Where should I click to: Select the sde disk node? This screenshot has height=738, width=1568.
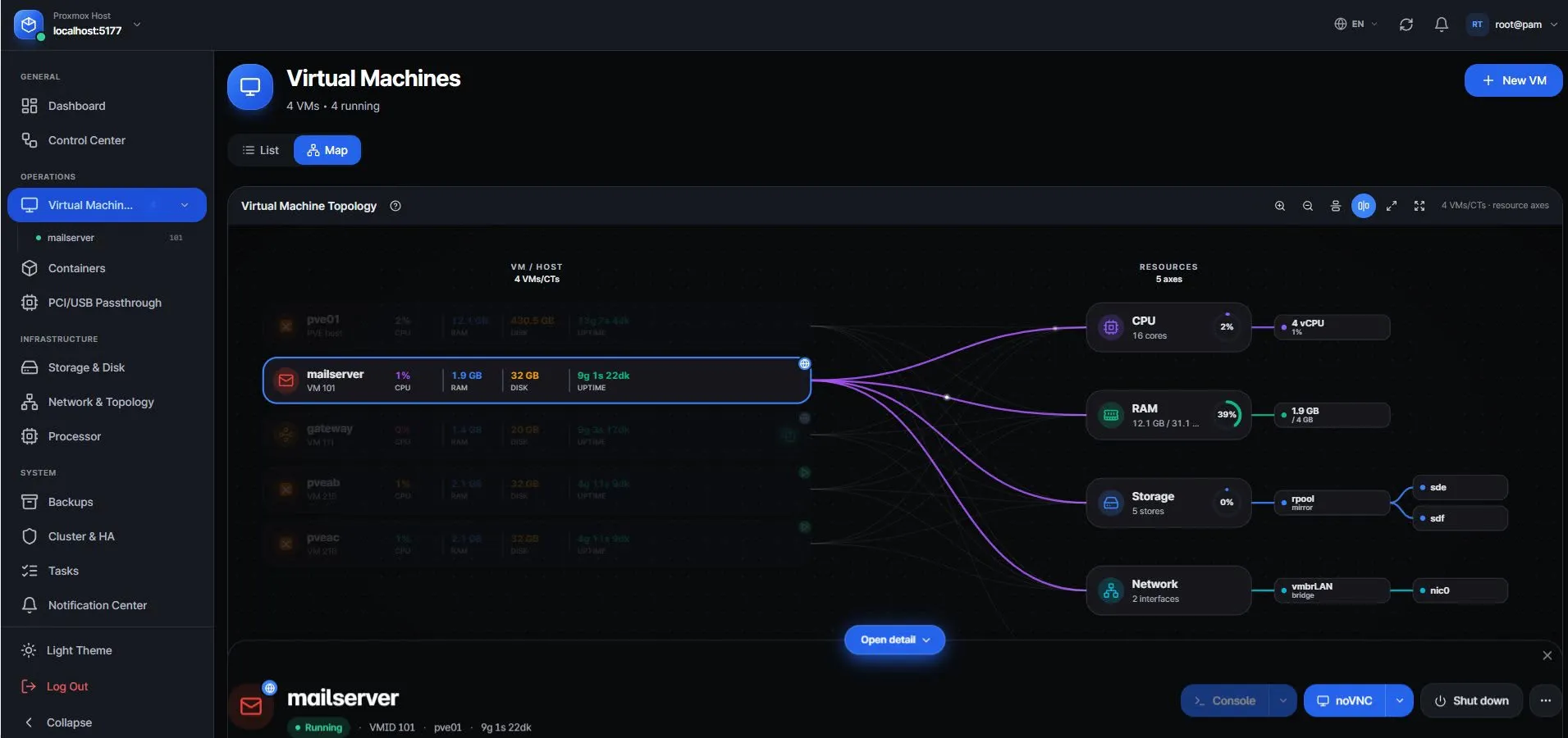[1461, 487]
